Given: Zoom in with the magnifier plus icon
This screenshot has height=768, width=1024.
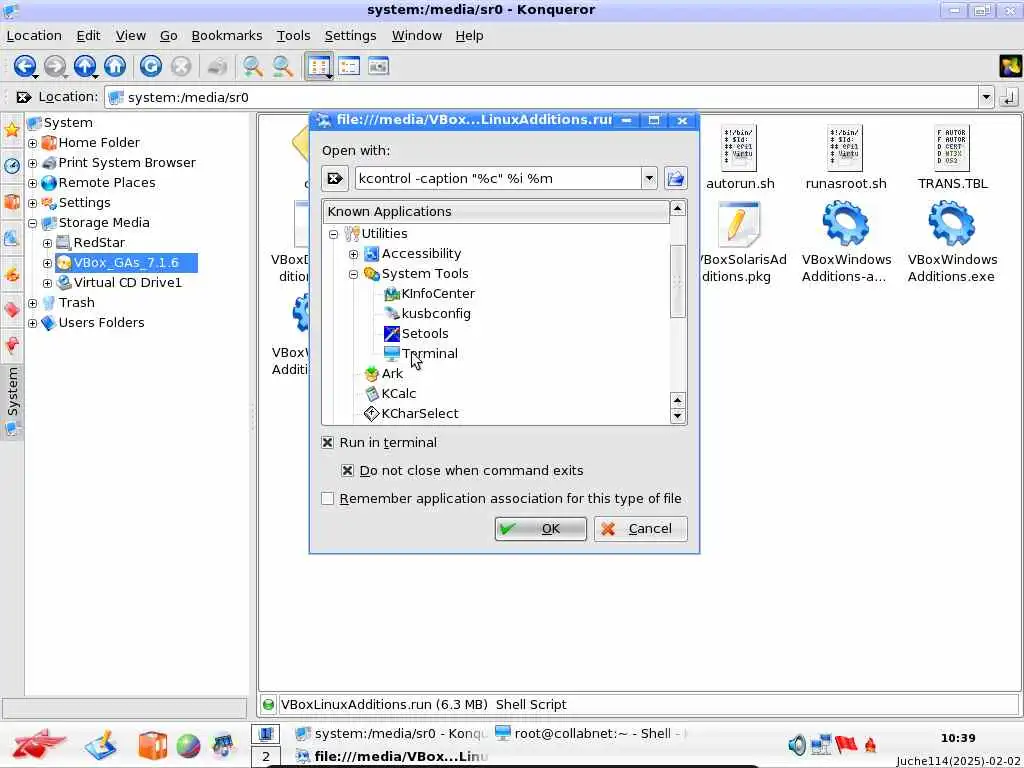Looking at the screenshot, I should pos(252,66).
